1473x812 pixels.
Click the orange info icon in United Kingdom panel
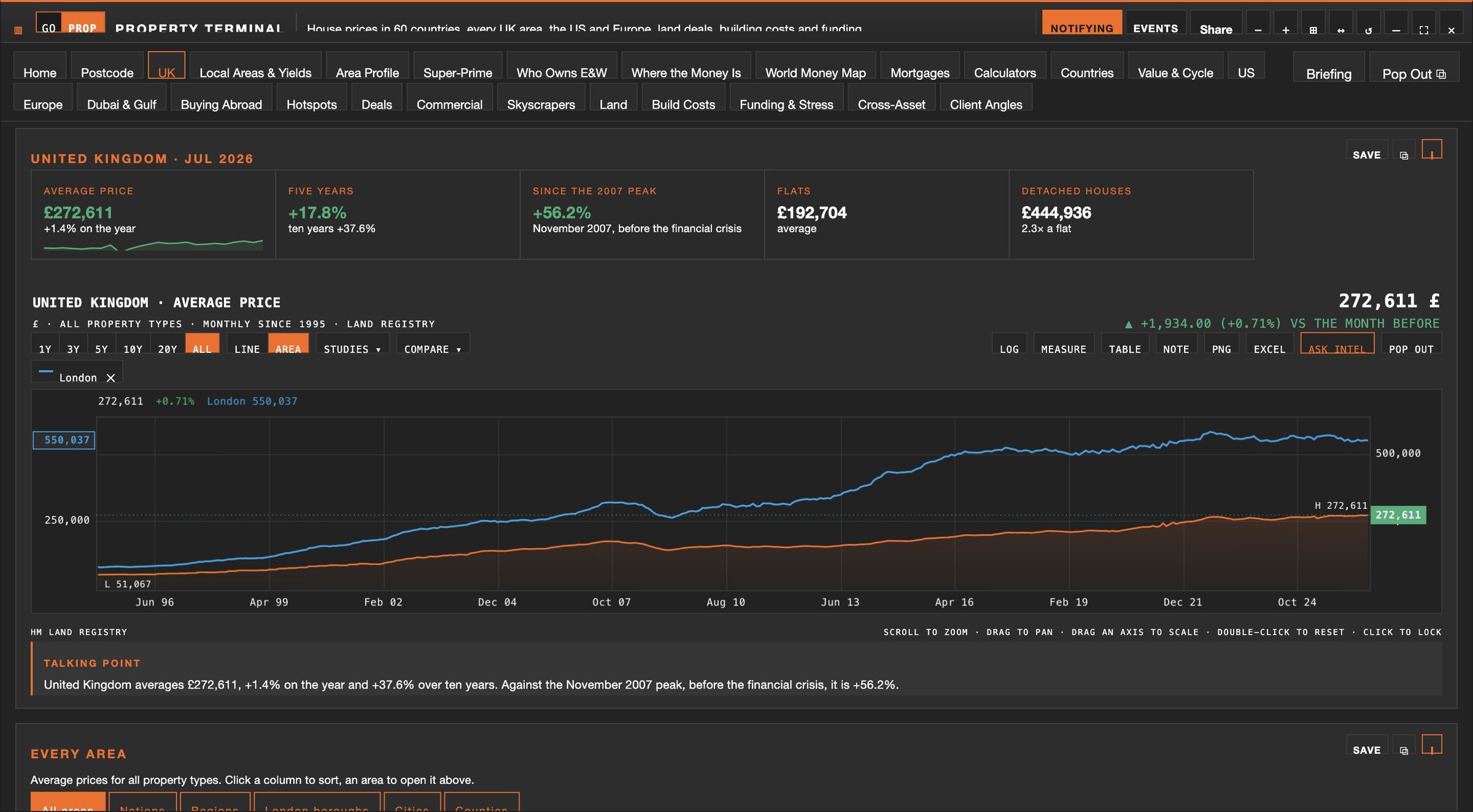1432,149
